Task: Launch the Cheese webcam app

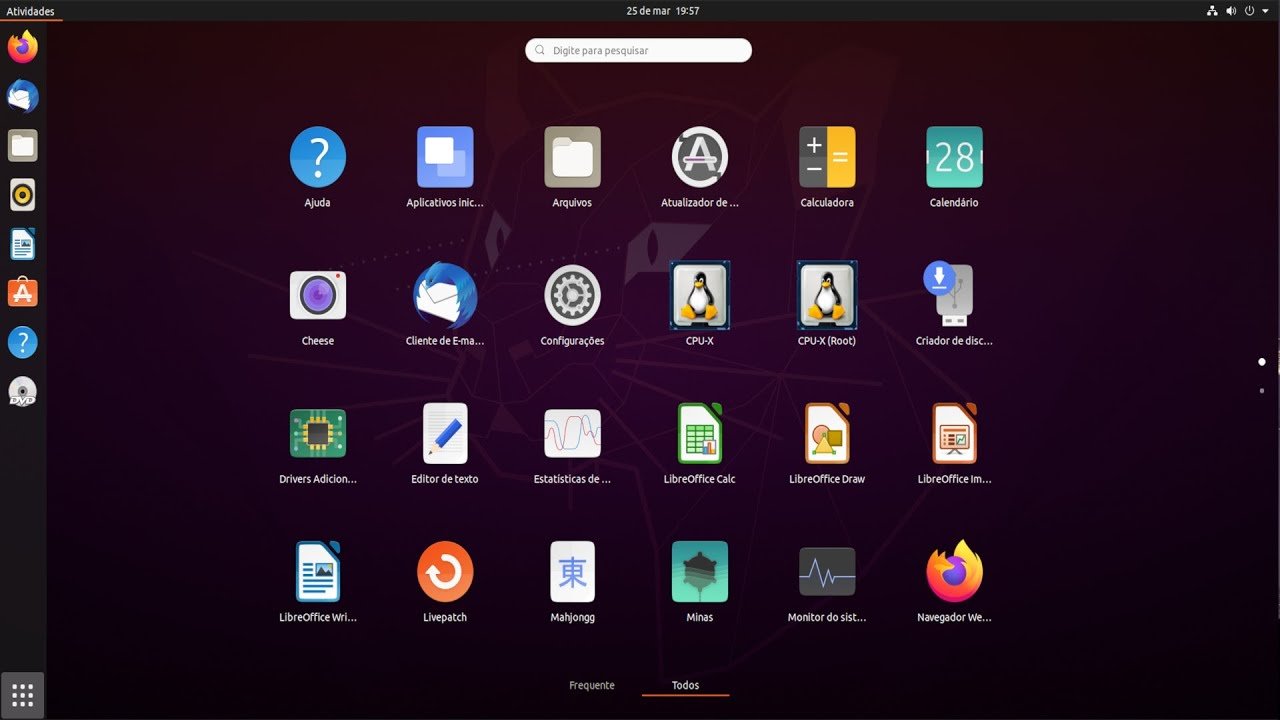Action: [318, 296]
